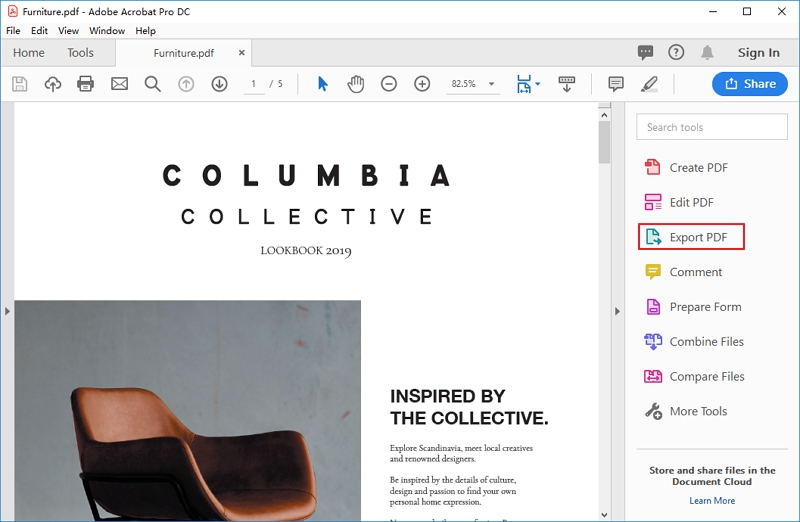Open the Window menu
The width and height of the screenshot is (800, 522).
[x=107, y=31]
